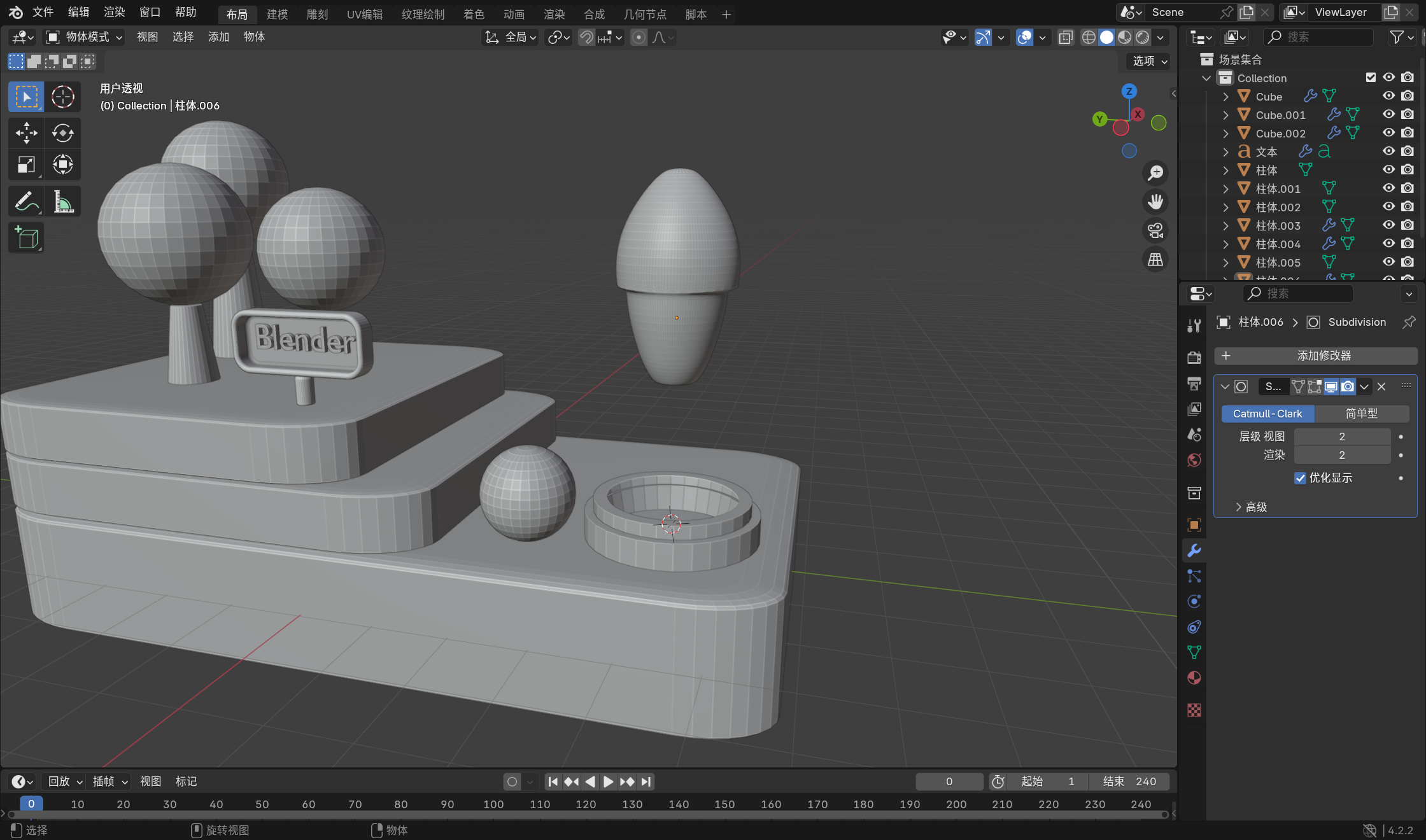
Task: Open the Material properties tab icon
Action: [x=1194, y=678]
